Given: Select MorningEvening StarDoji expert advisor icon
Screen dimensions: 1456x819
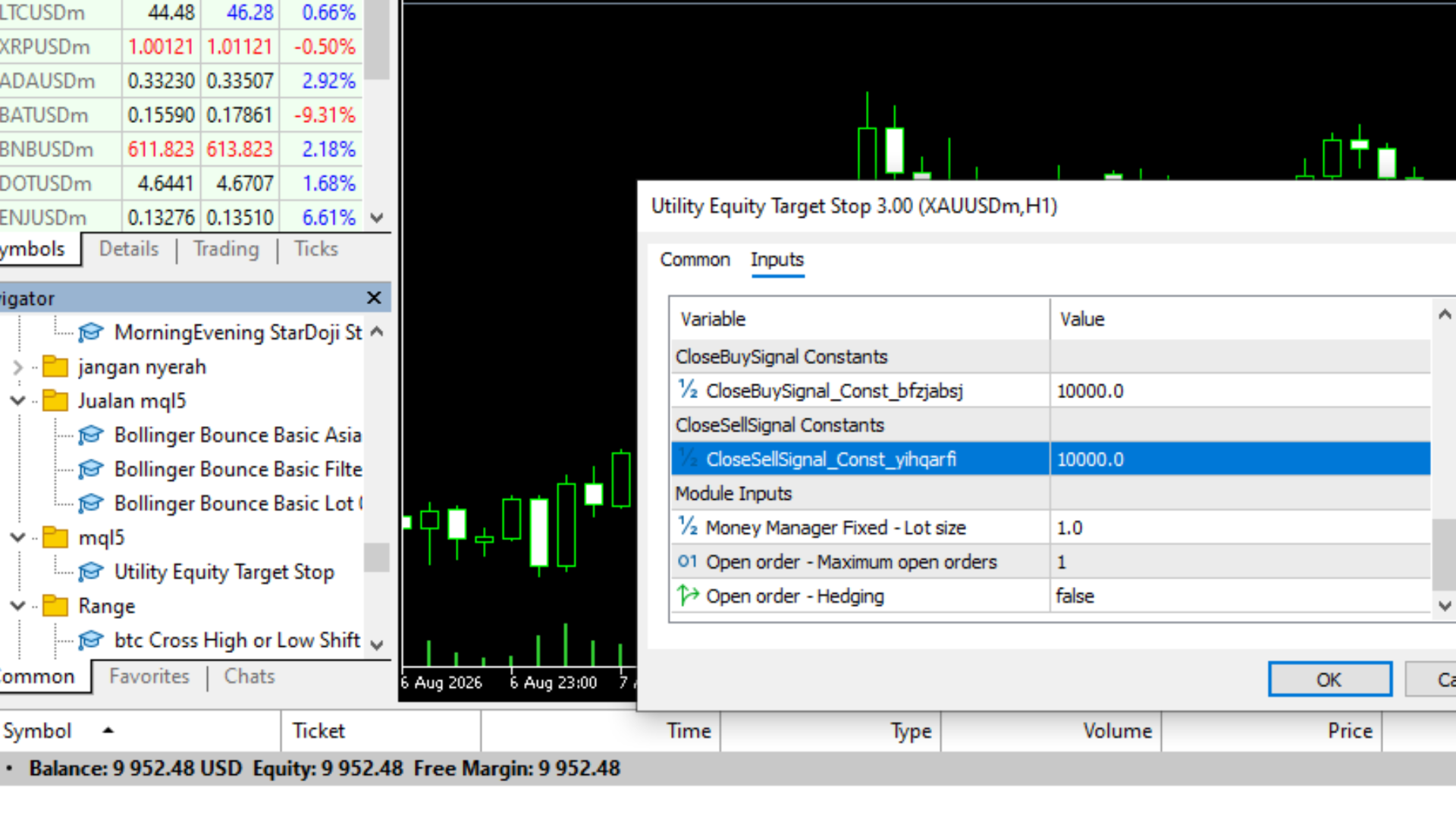Looking at the screenshot, I should [x=91, y=332].
